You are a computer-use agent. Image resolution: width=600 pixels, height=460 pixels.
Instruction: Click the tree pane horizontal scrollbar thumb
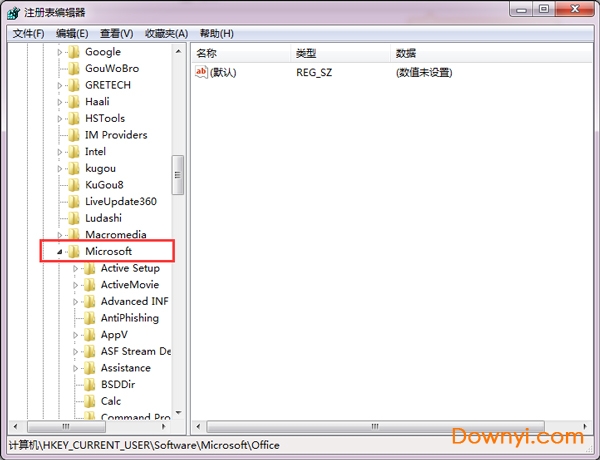tap(66, 426)
